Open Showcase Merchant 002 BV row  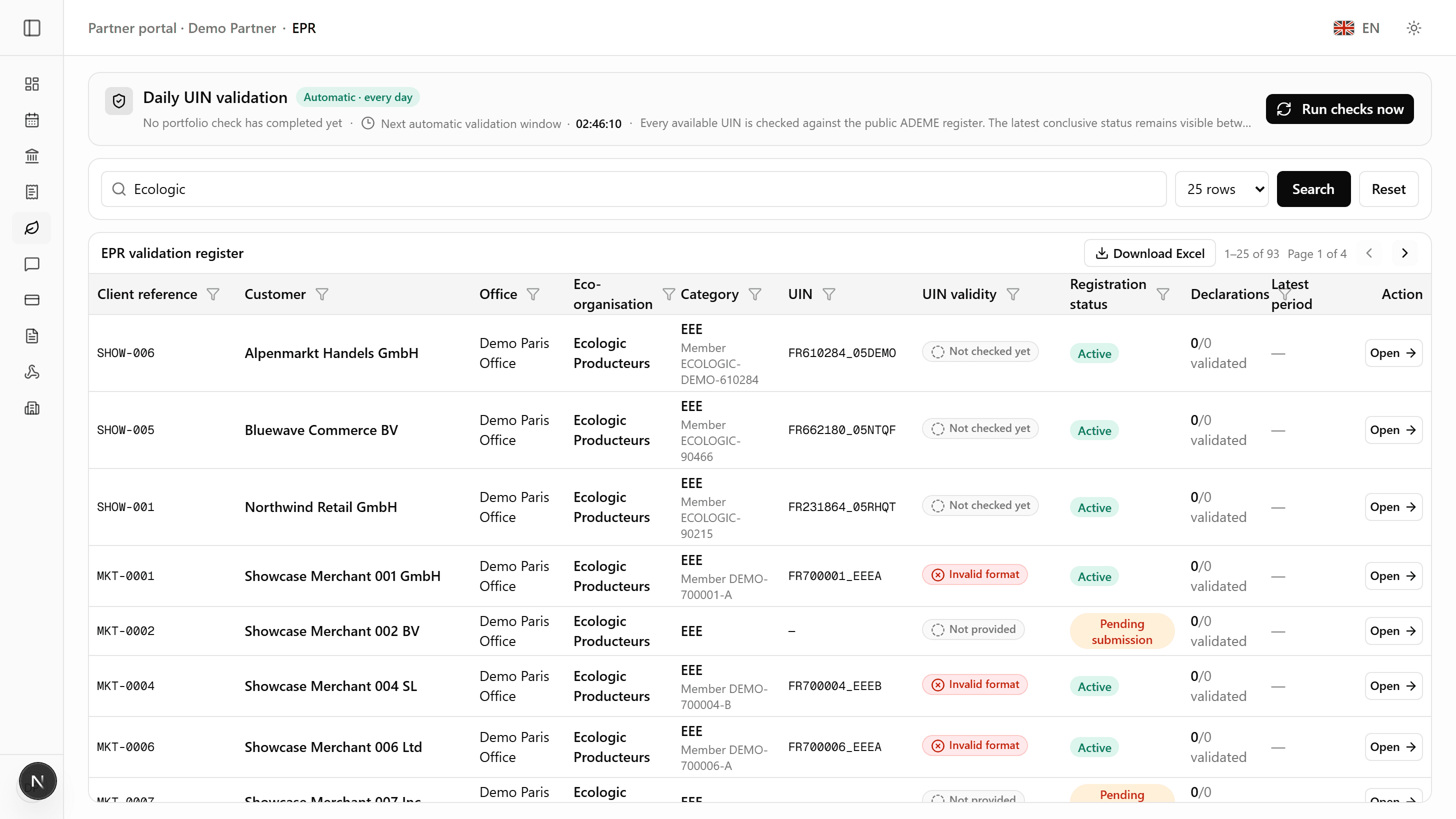1393,631
